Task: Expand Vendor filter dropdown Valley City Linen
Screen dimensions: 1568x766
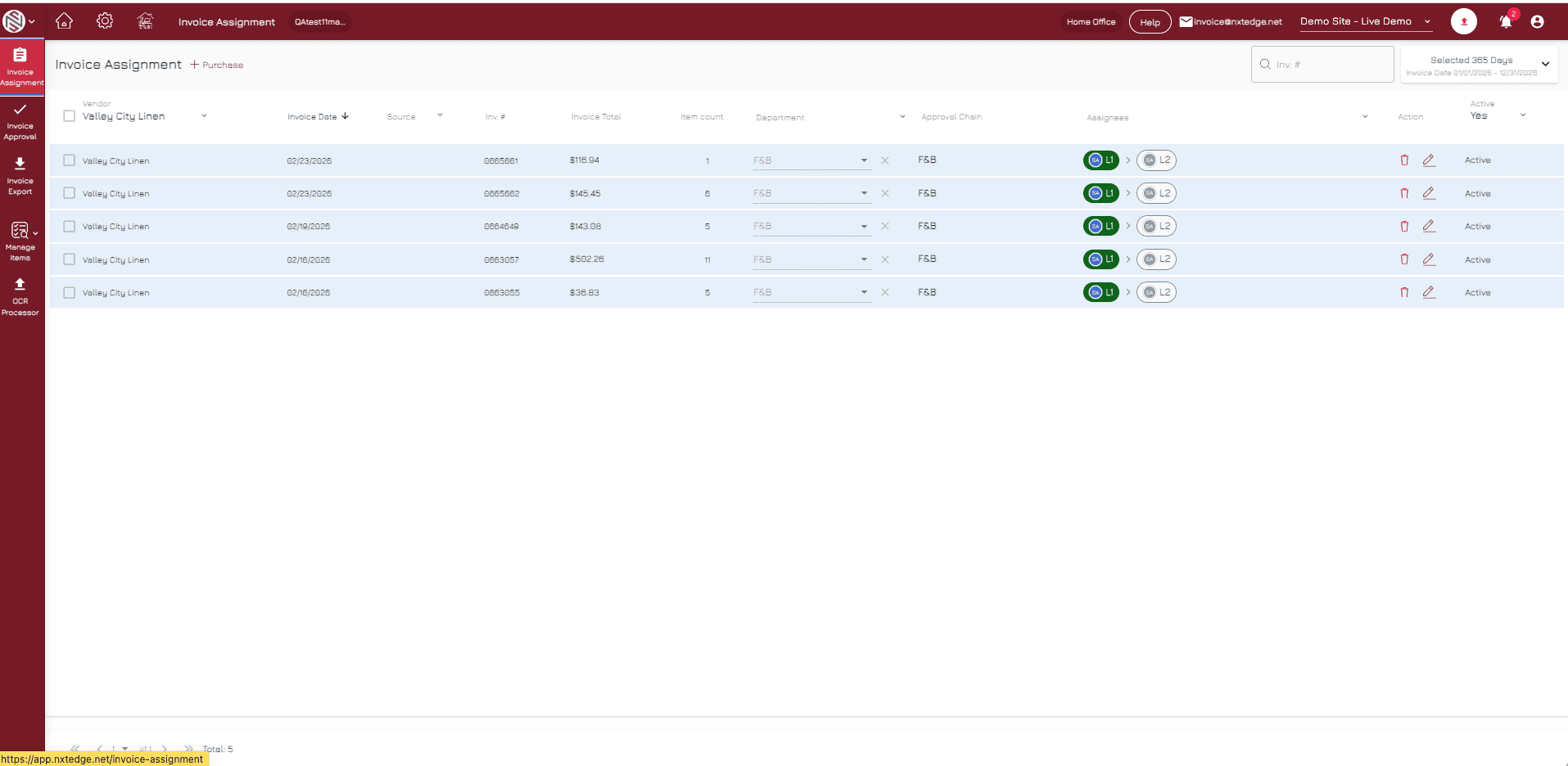Action: [x=204, y=115]
